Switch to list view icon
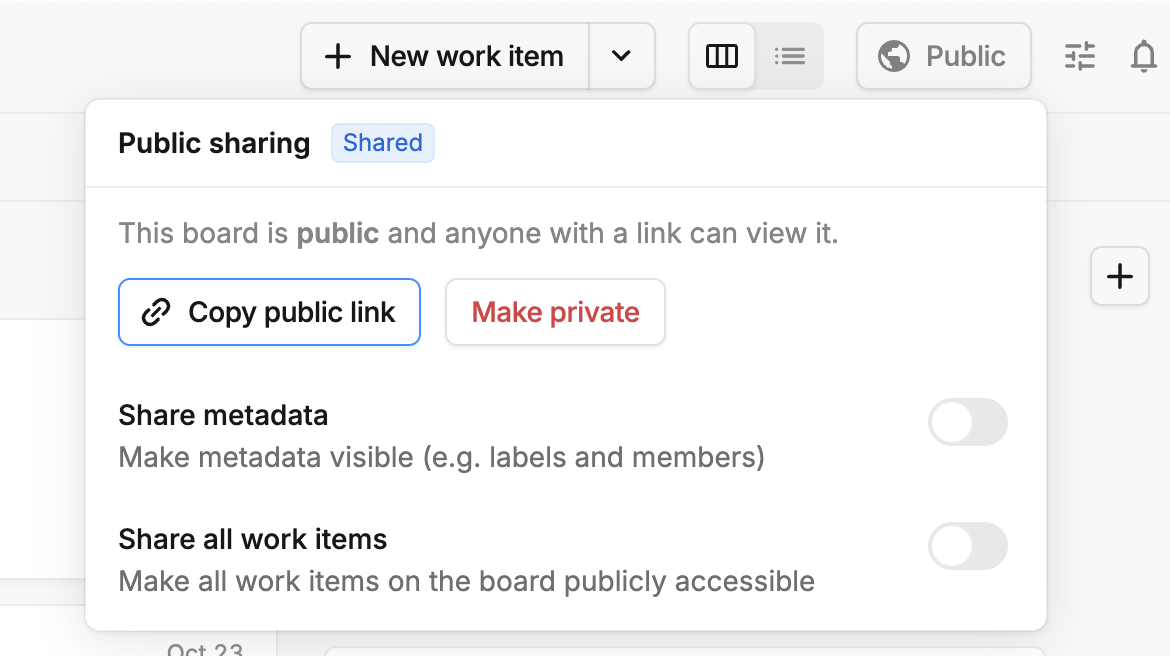 click(789, 56)
